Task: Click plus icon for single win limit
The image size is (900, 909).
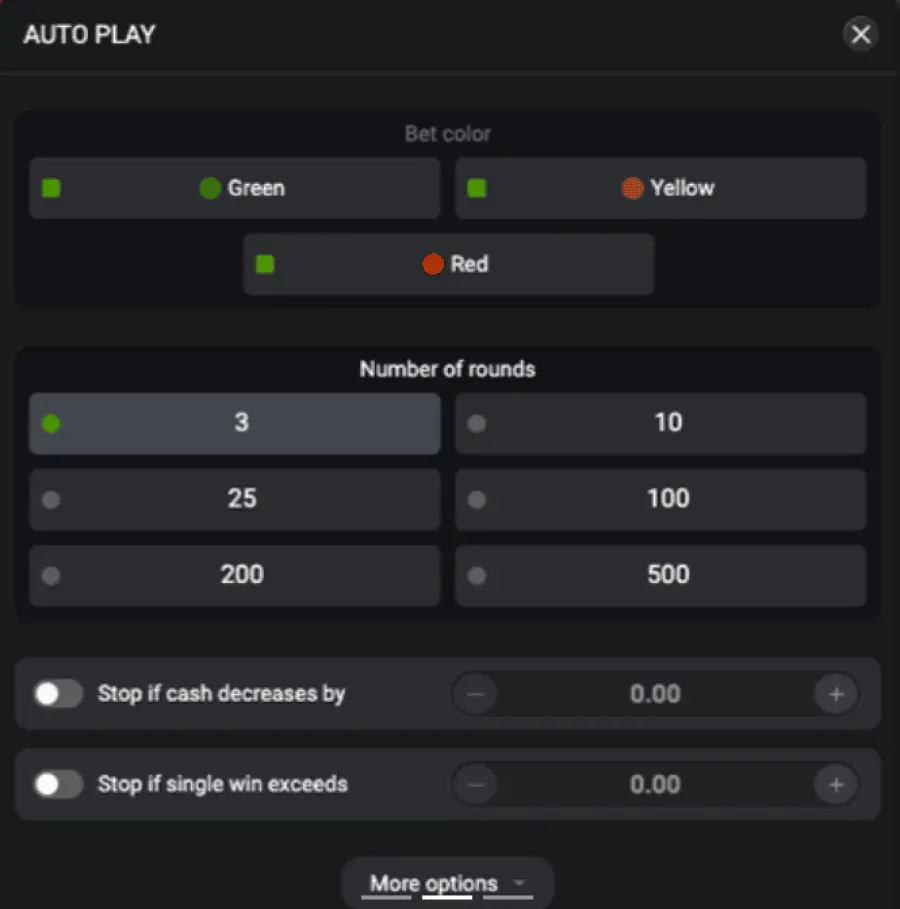Action: [x=836, y=785]
